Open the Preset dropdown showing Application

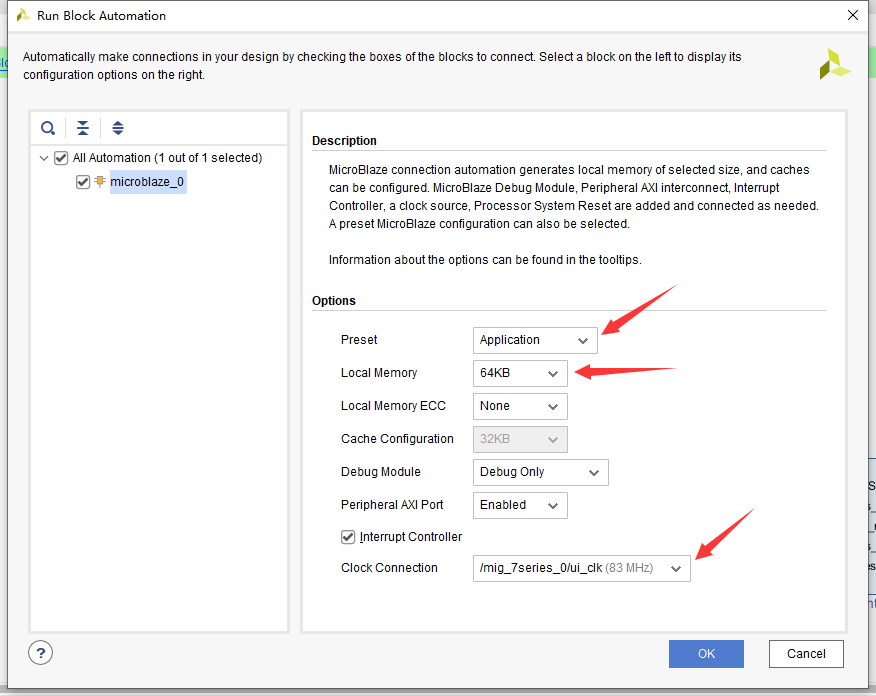(x=535, y=340)
